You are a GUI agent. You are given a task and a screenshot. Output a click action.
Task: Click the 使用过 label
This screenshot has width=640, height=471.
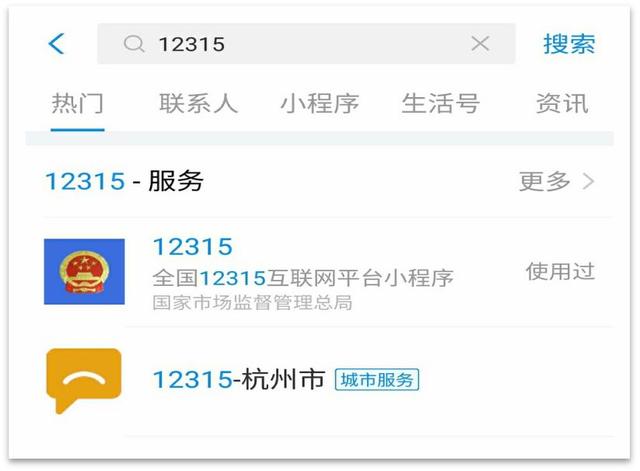[560, 272]
